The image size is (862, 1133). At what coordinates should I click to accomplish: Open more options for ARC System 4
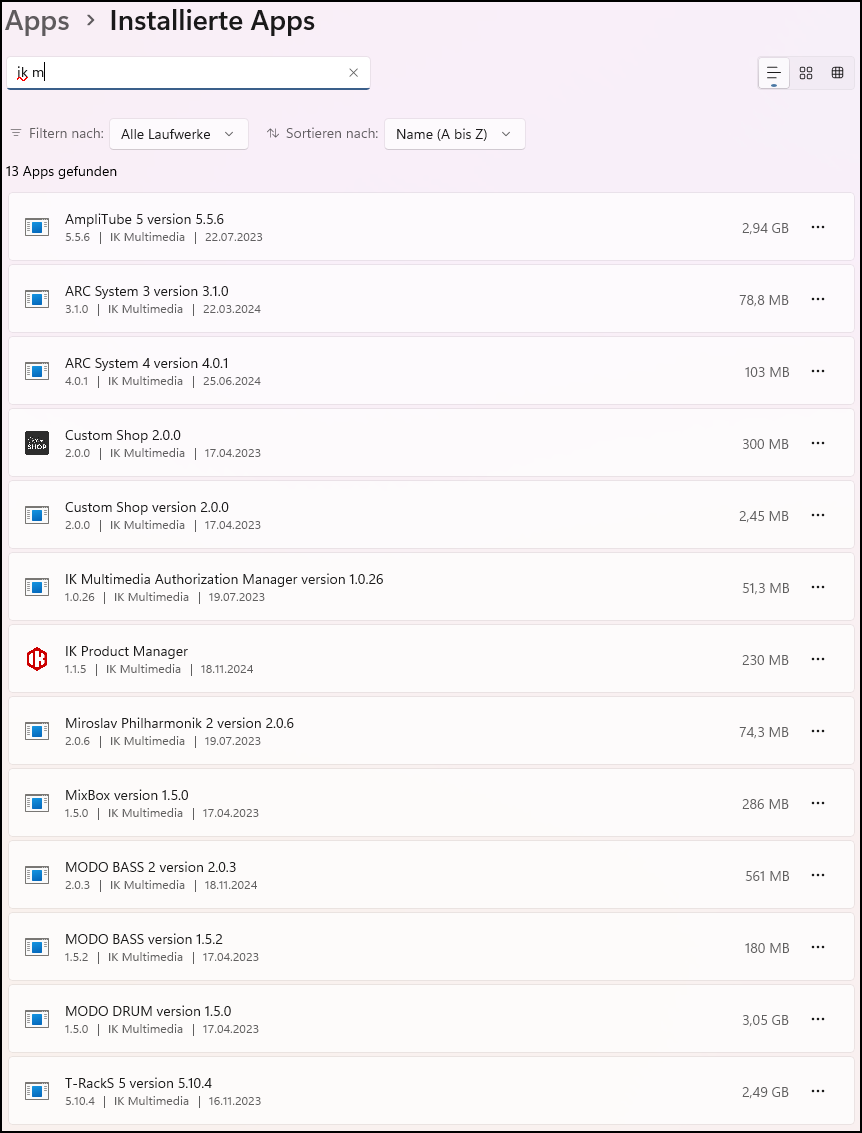818,371
